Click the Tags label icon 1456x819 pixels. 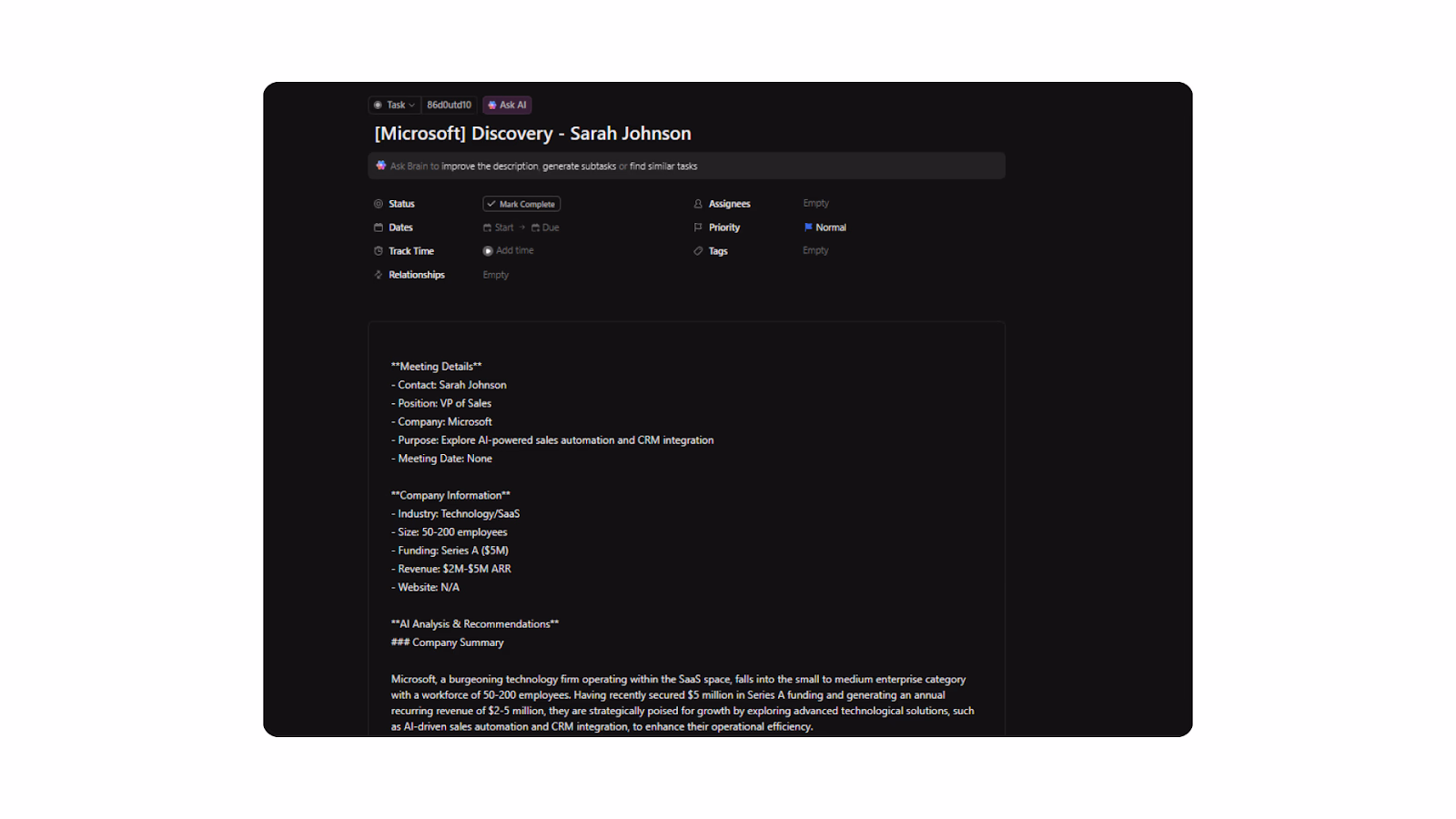pyautogui.click(x=698, y=251)
